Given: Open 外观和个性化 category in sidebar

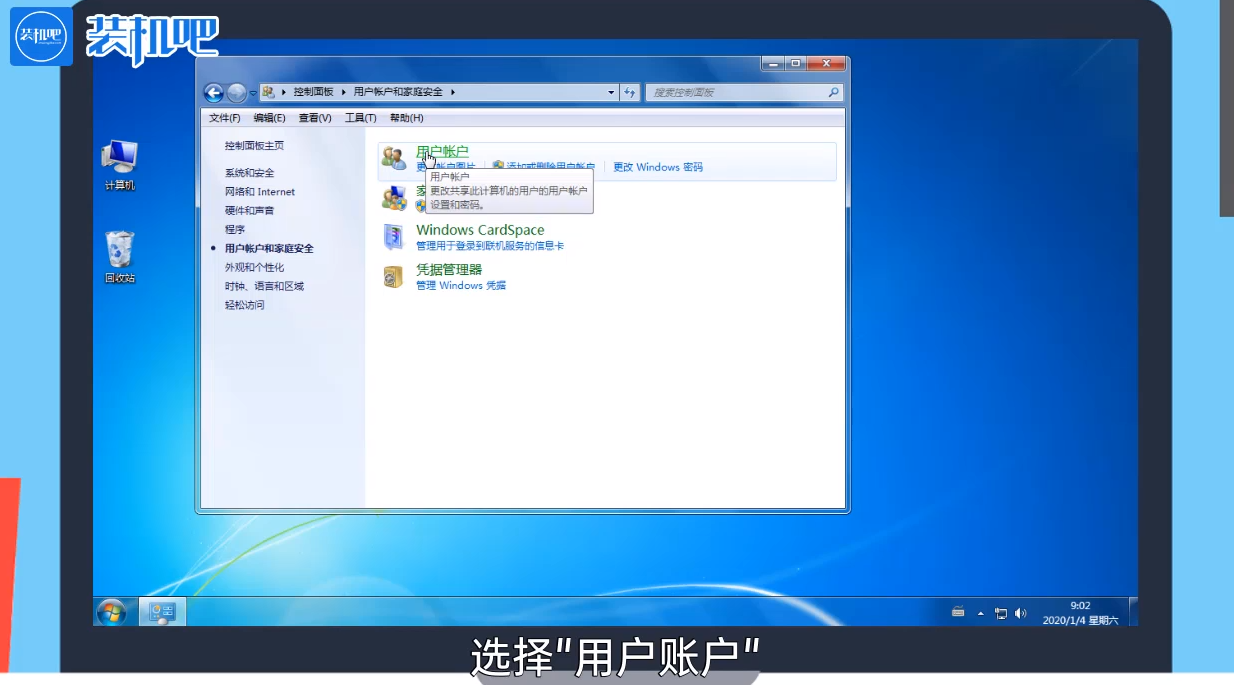Looking at the screenshot, I should coord(254,267).
